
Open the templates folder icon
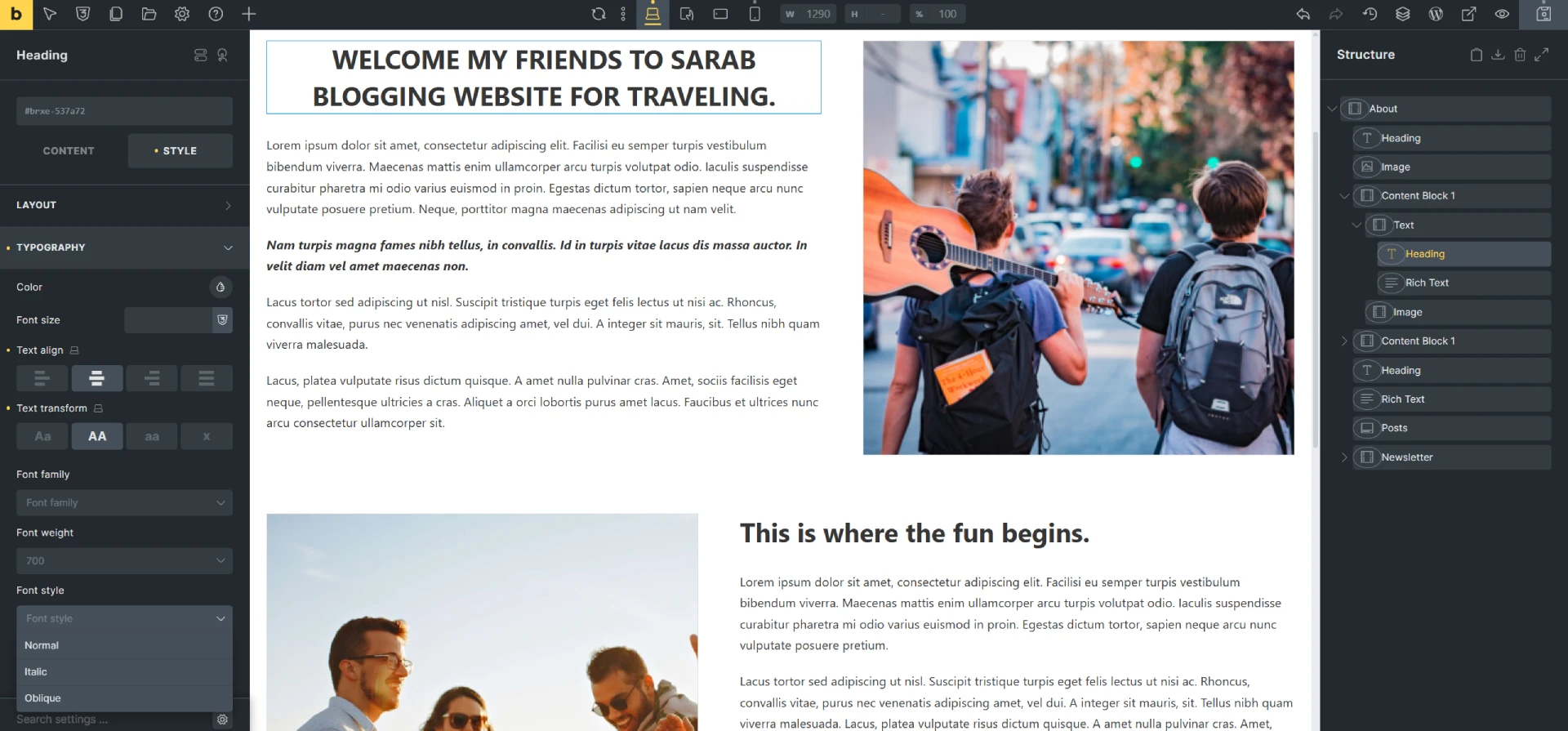pyautogui.click(x=149, y=14)
